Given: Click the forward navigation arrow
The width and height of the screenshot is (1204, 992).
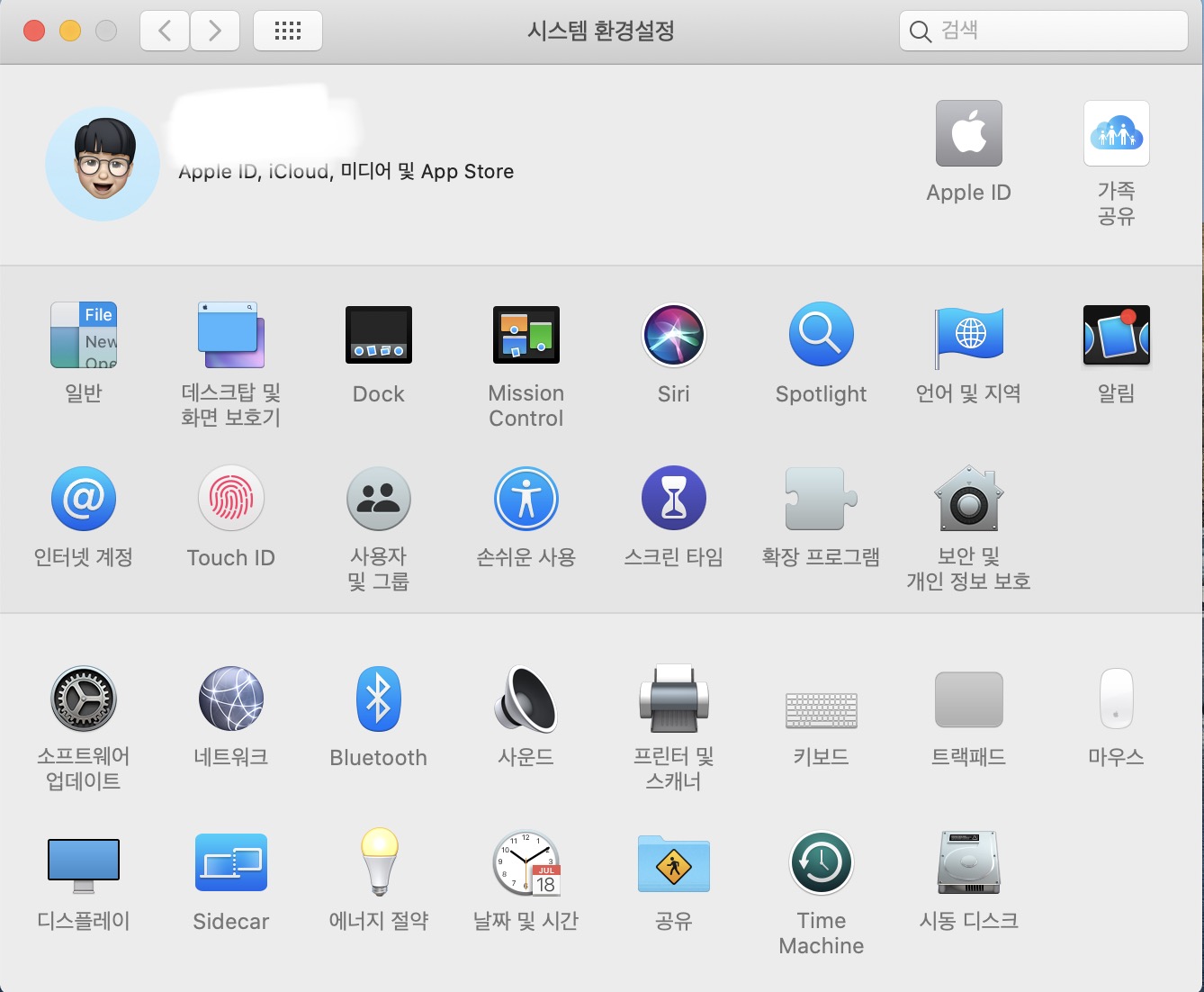Looking at the screenshot, I should coord(215,32).
